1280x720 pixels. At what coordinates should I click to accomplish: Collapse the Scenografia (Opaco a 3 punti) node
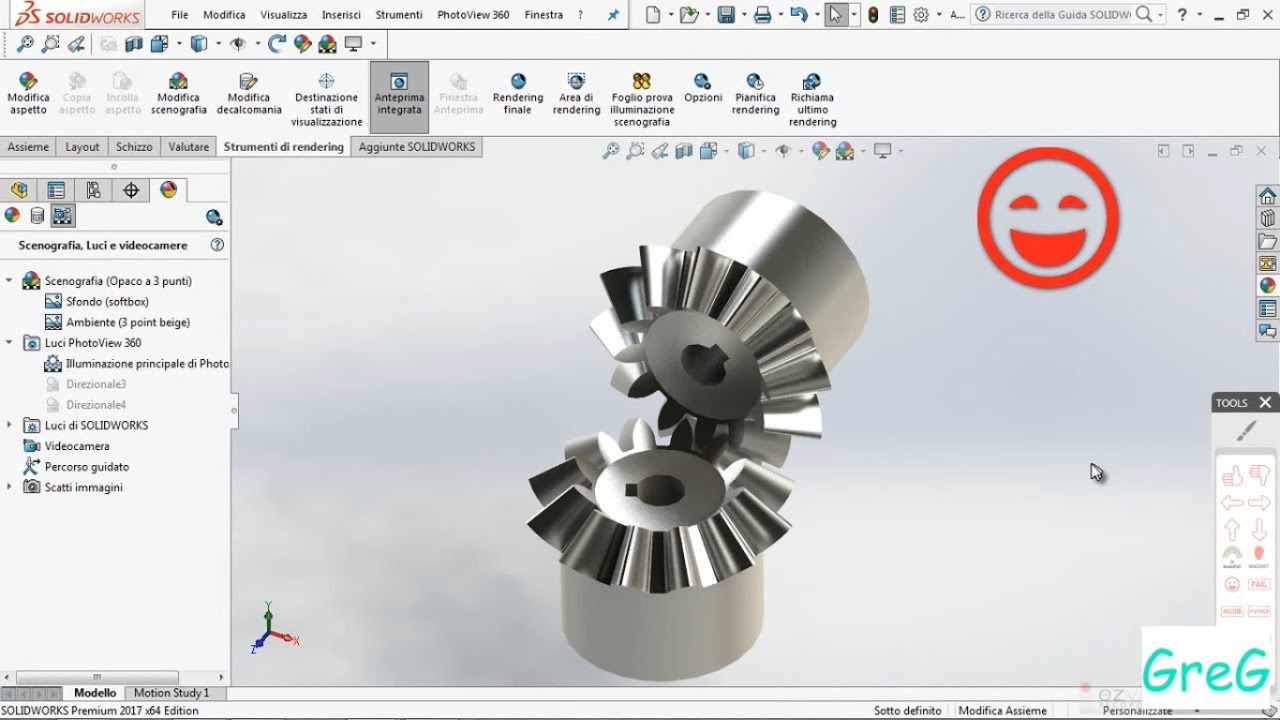[x=9, y=281]
